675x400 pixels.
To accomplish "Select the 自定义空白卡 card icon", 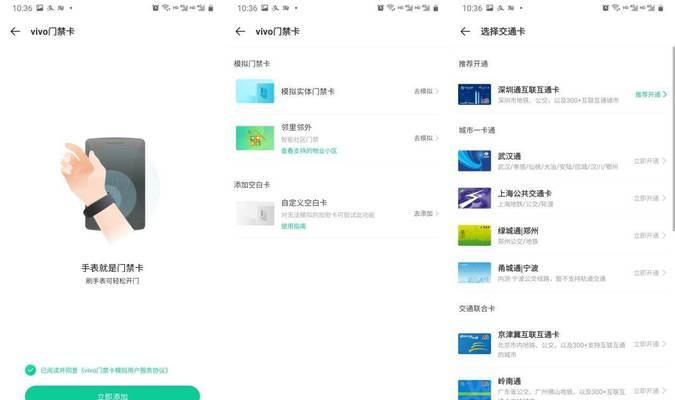I will tap(255, 214).
